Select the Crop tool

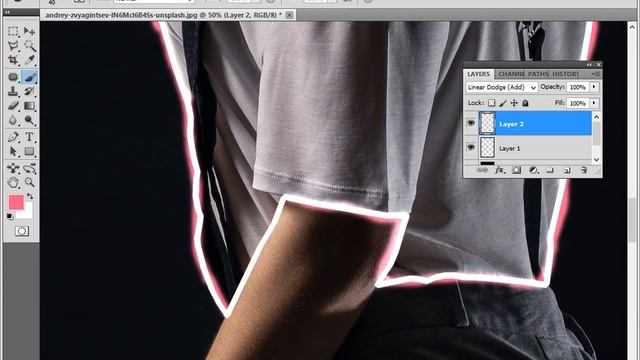tap(13, 60)
